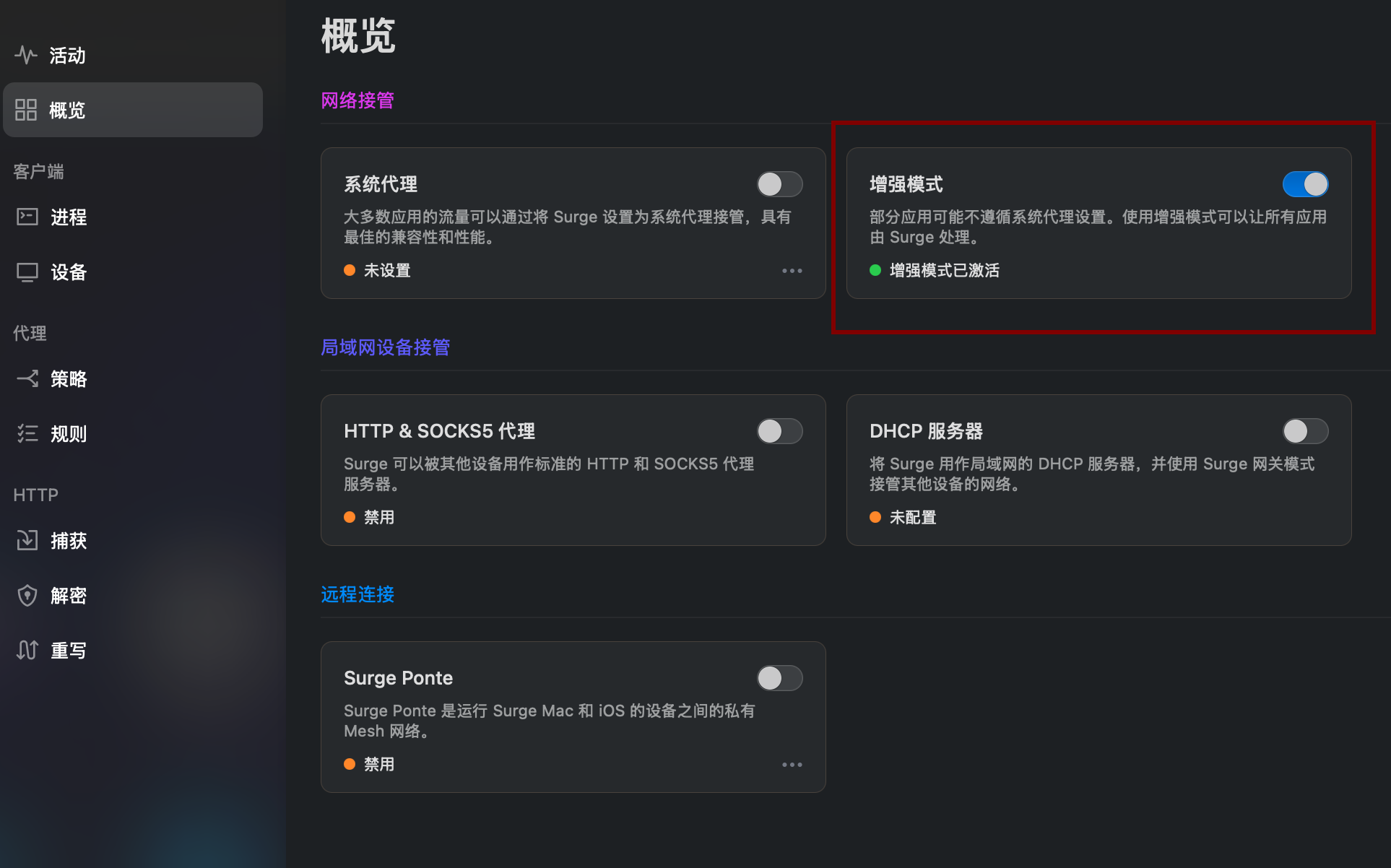
Task: Disable the 增强模式 switch
Action: tap(1304, 184)
